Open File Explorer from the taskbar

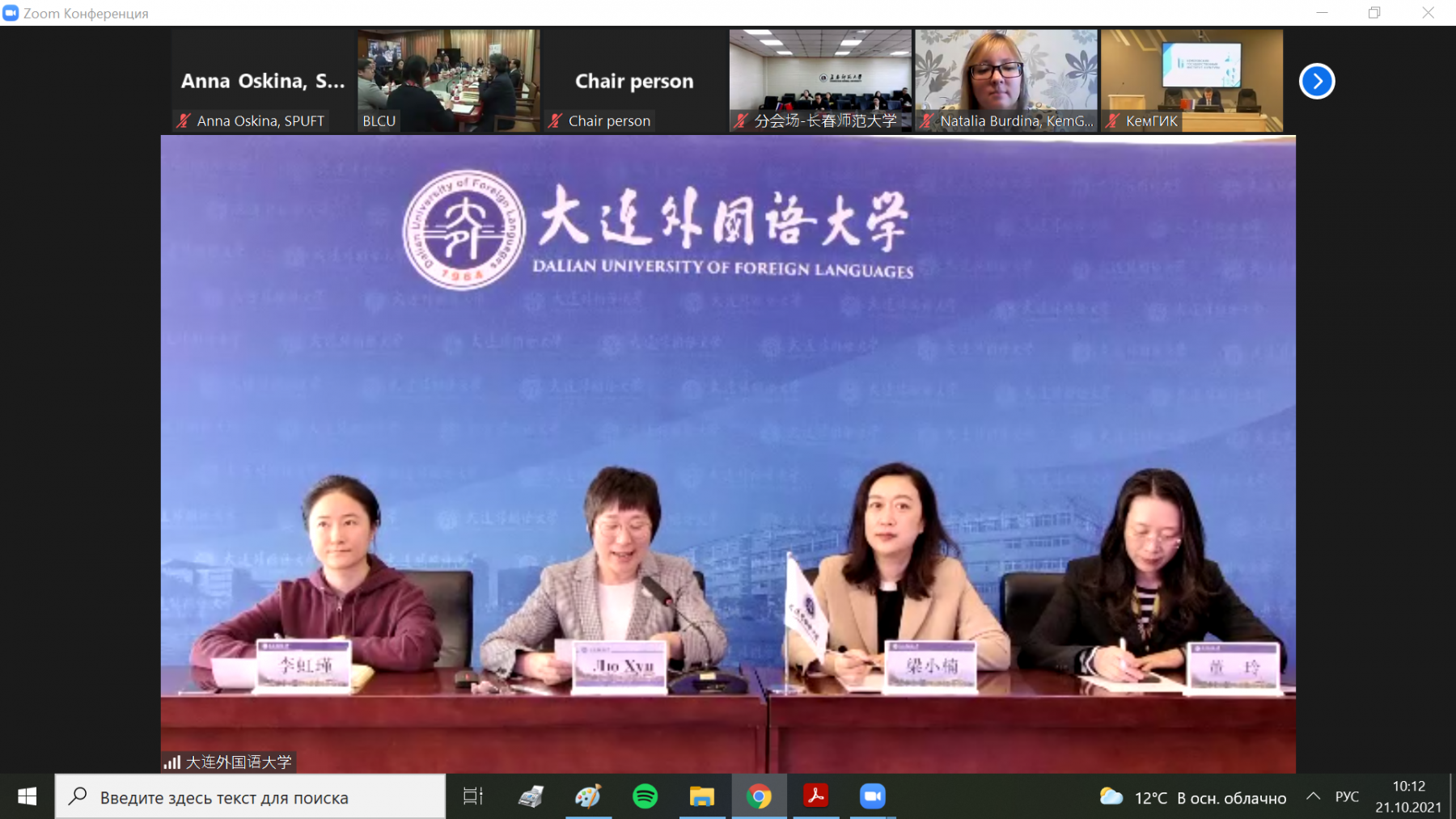pos(701,796)
